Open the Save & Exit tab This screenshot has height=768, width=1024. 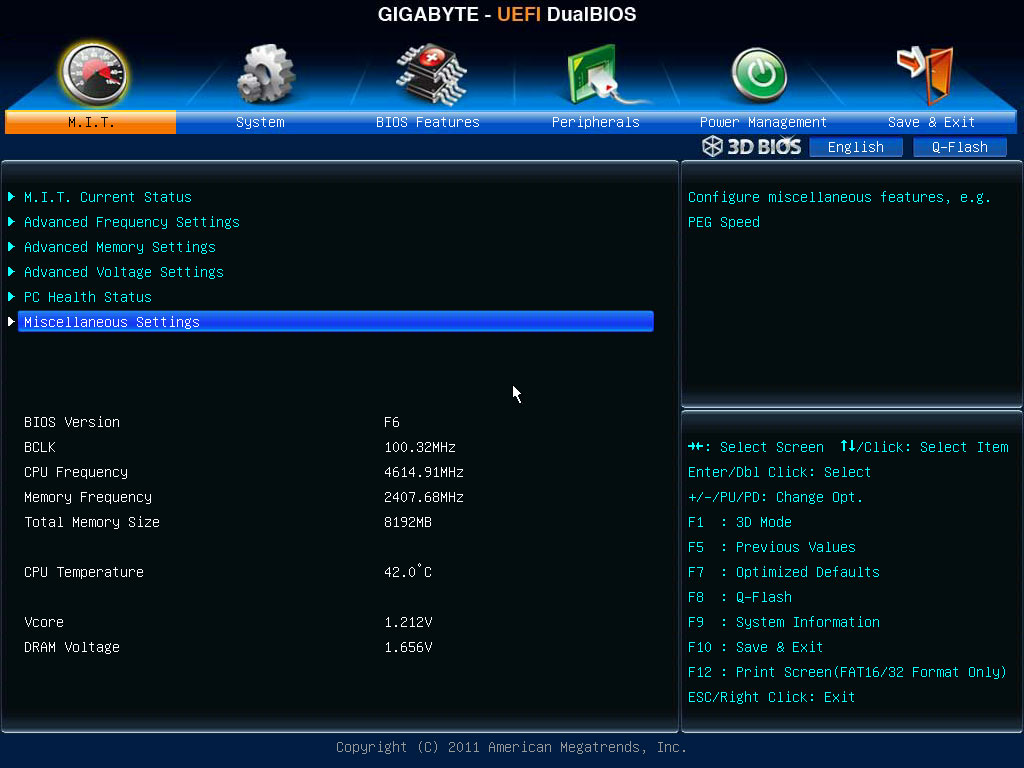[931, 122]
